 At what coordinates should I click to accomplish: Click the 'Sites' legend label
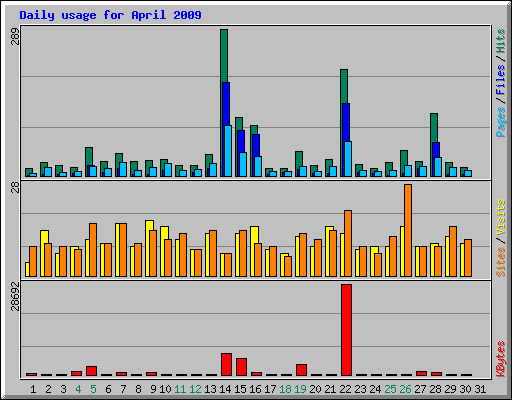tap(501, 262)
